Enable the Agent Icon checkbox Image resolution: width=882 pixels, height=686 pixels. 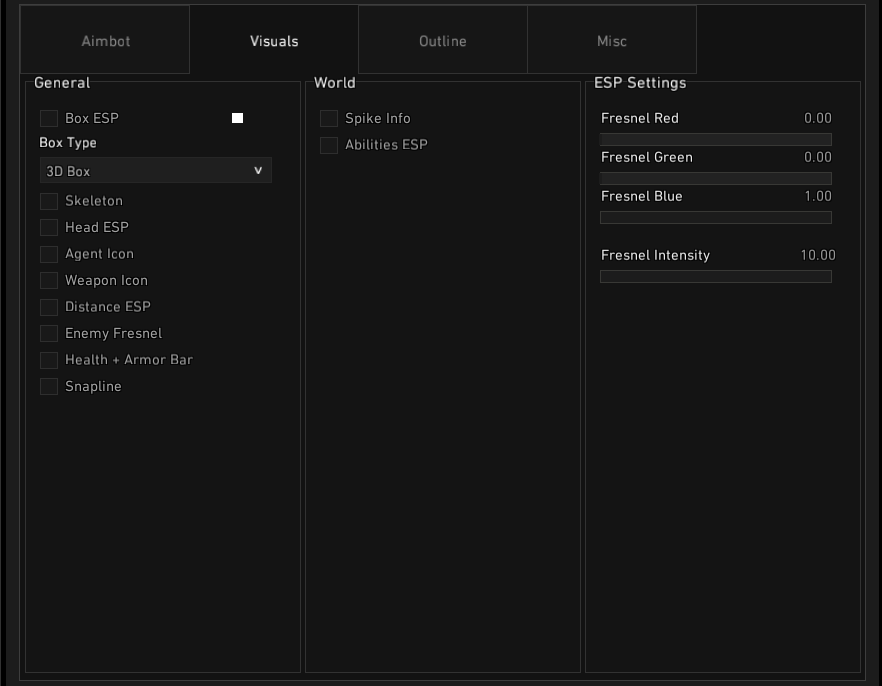tap(49, 254)
